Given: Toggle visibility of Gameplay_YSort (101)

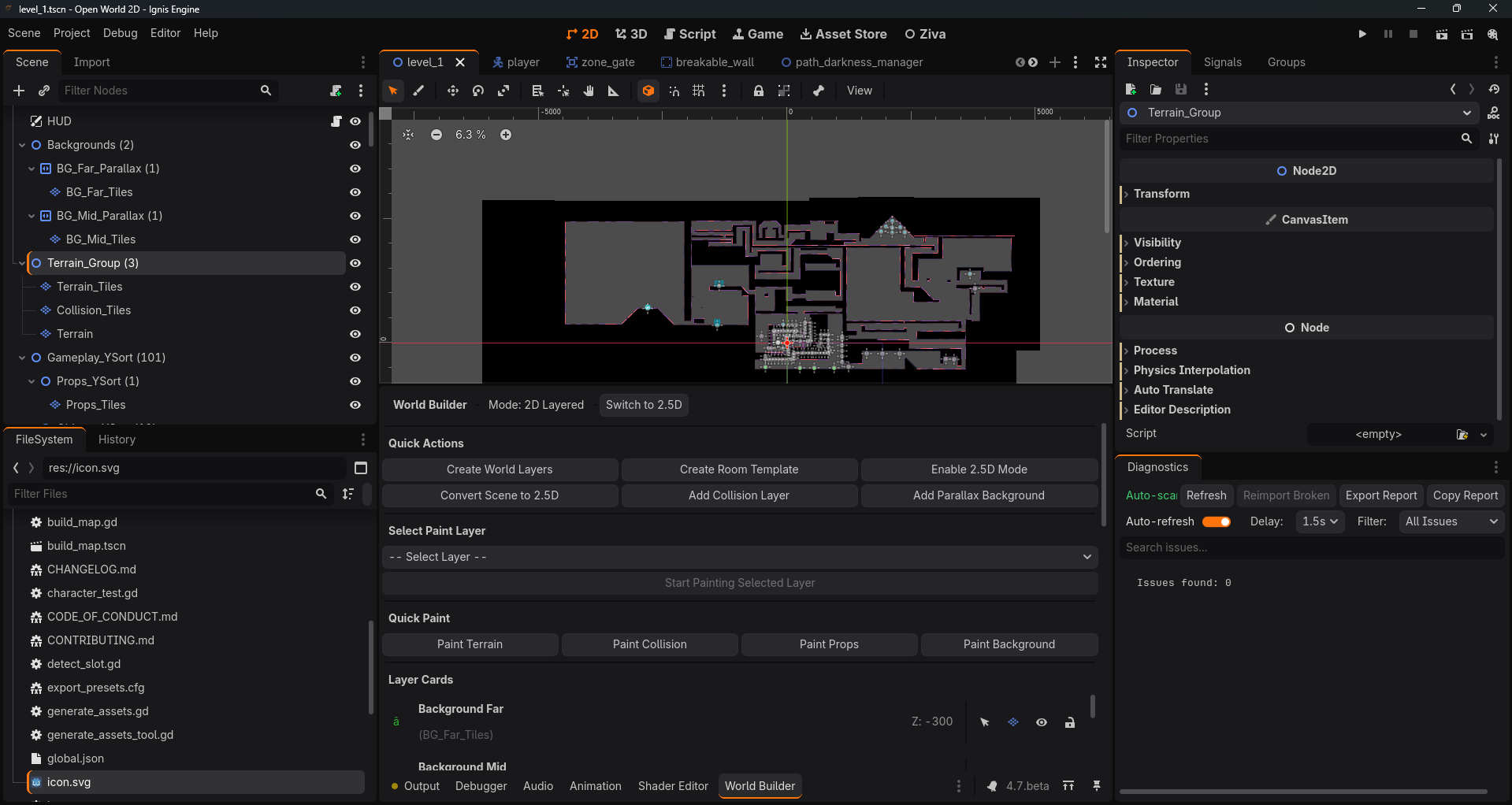Looking at the screenshot, I should [355, 358].
